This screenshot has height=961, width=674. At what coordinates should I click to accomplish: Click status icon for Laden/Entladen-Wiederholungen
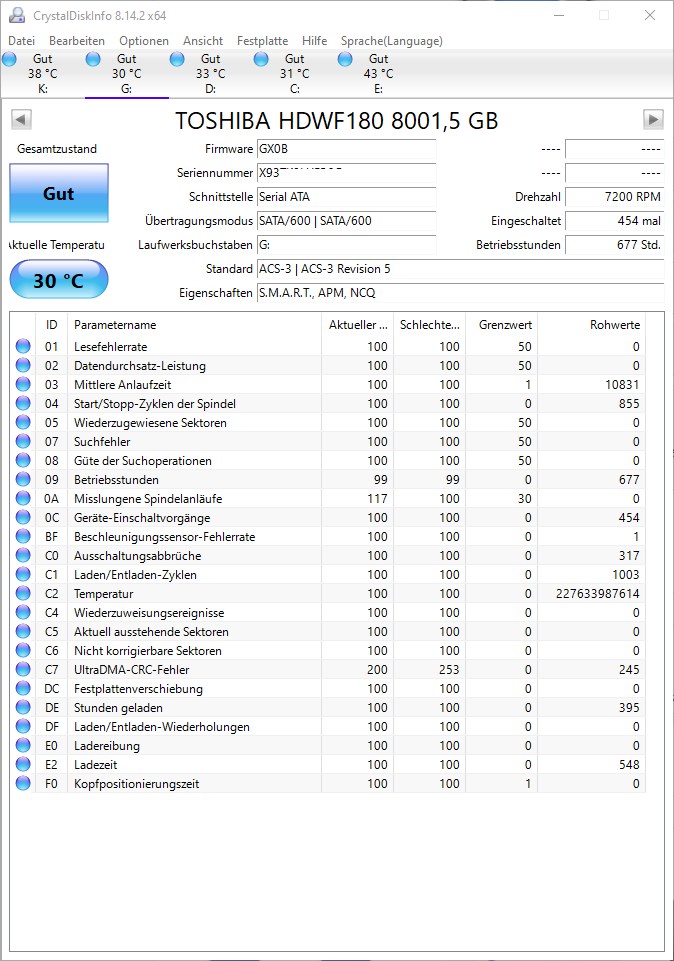(x=23, y=726)
